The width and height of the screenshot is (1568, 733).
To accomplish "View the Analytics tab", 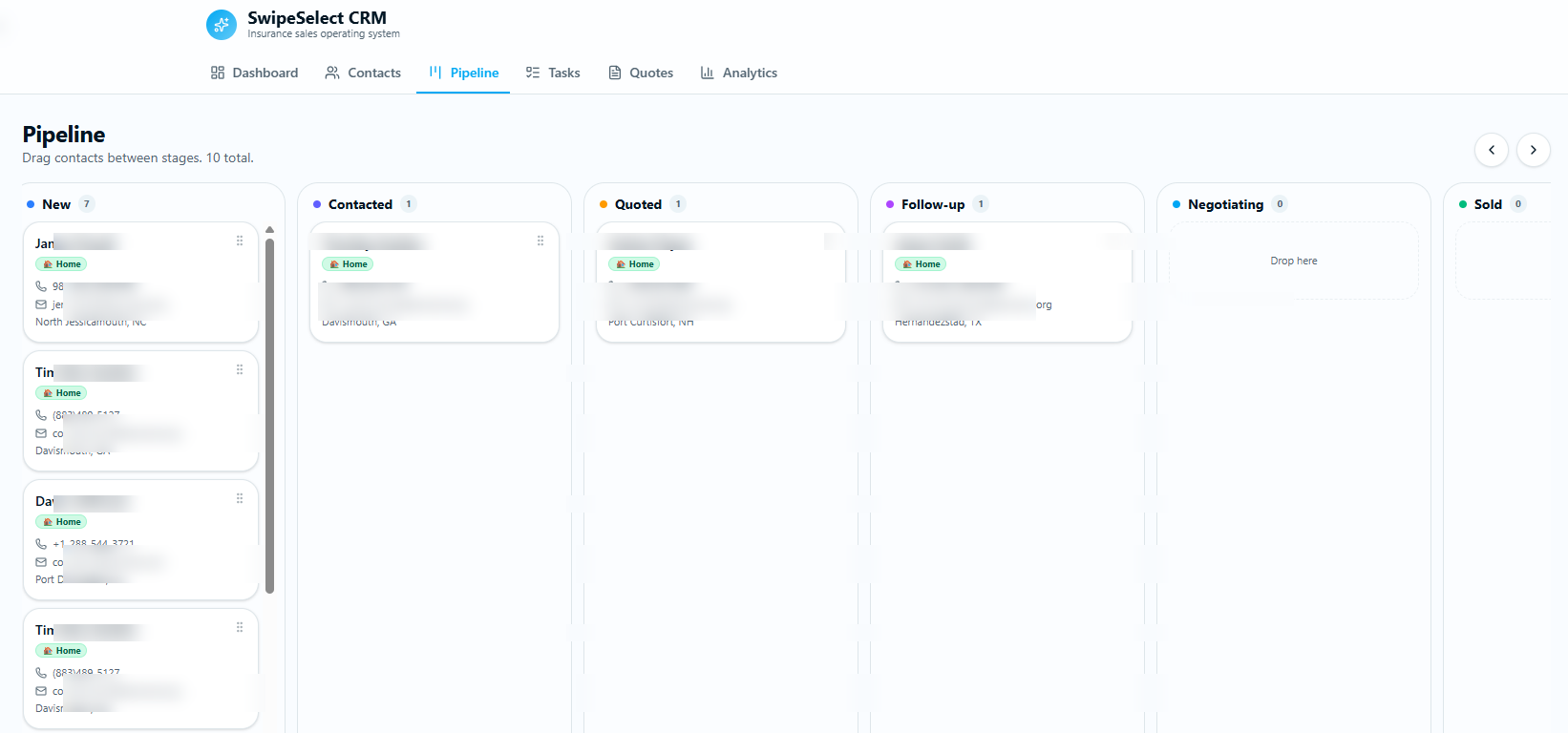I will tap(739, 73).
